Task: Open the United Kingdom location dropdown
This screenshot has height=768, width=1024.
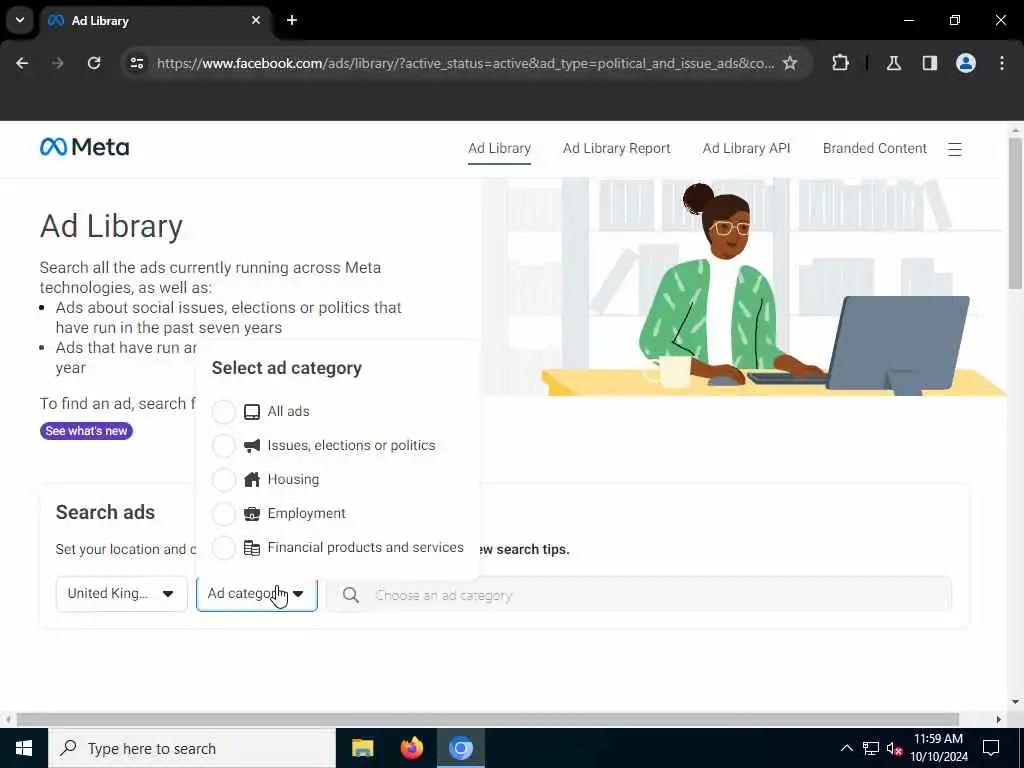Action: coord(121,594)
